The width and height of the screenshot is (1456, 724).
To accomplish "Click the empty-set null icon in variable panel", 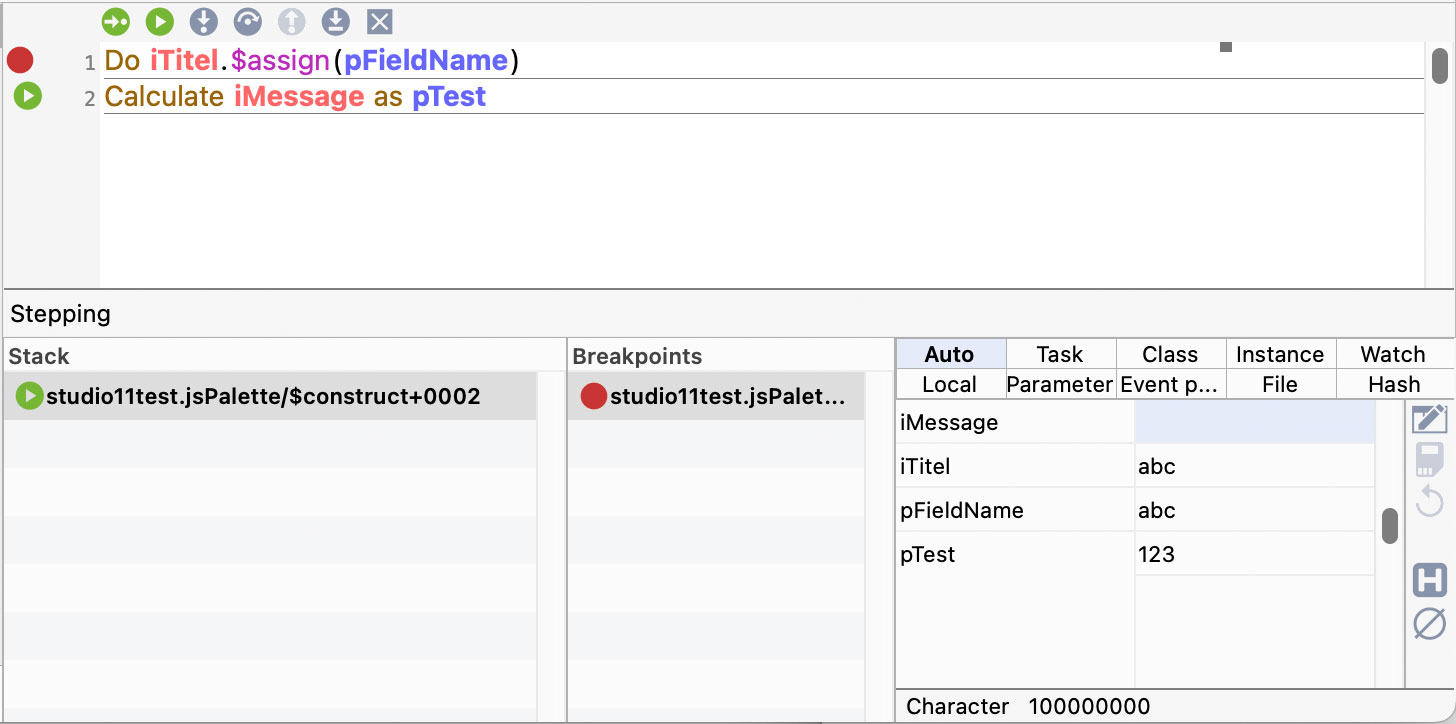I will pyautogui.click(x=1429, y=624).
